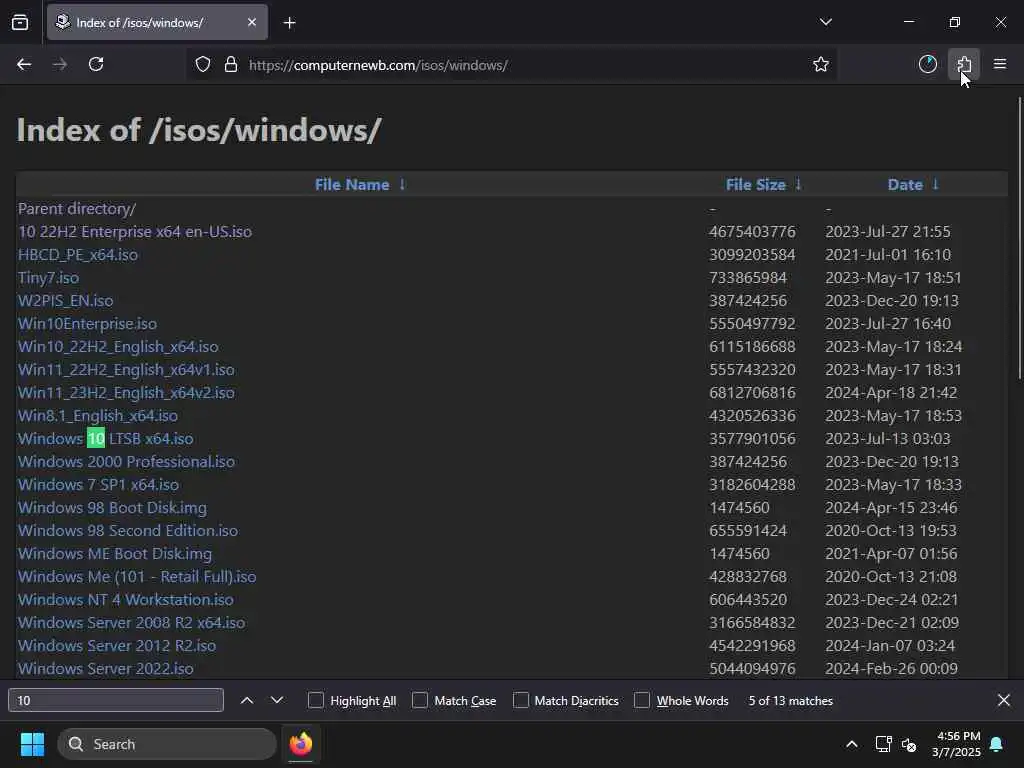Screen dimensions: 1024x768
Task: Open network status tray icon
Action: pyautogui.click(x=883, y=744)
